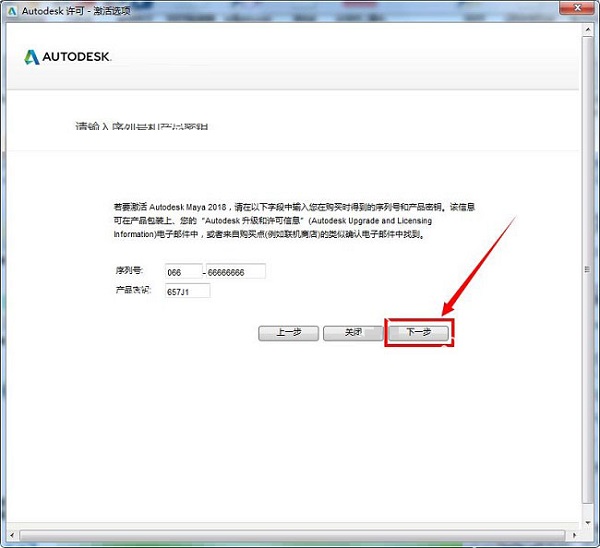Click the 下一步 (Next) button
Viewport: 600px width, 548px height.
coord(418,333)
